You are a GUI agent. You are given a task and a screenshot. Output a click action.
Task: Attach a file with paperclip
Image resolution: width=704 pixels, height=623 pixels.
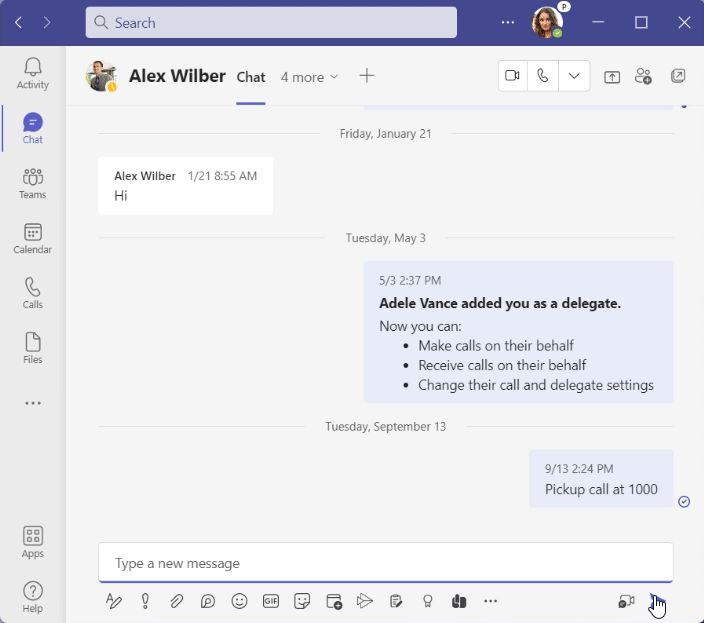(x=176, y=601)
